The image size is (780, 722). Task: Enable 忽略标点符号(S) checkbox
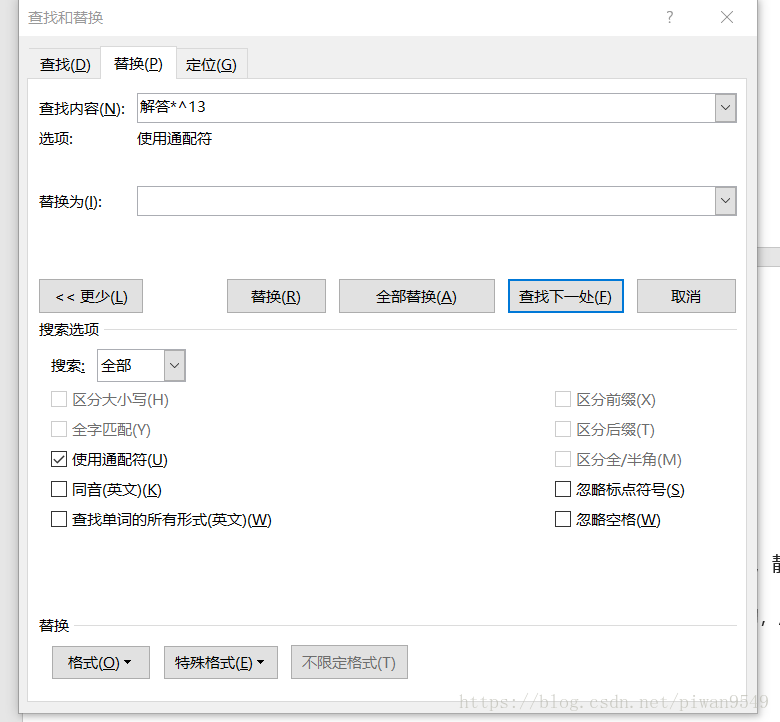point(563,490)
